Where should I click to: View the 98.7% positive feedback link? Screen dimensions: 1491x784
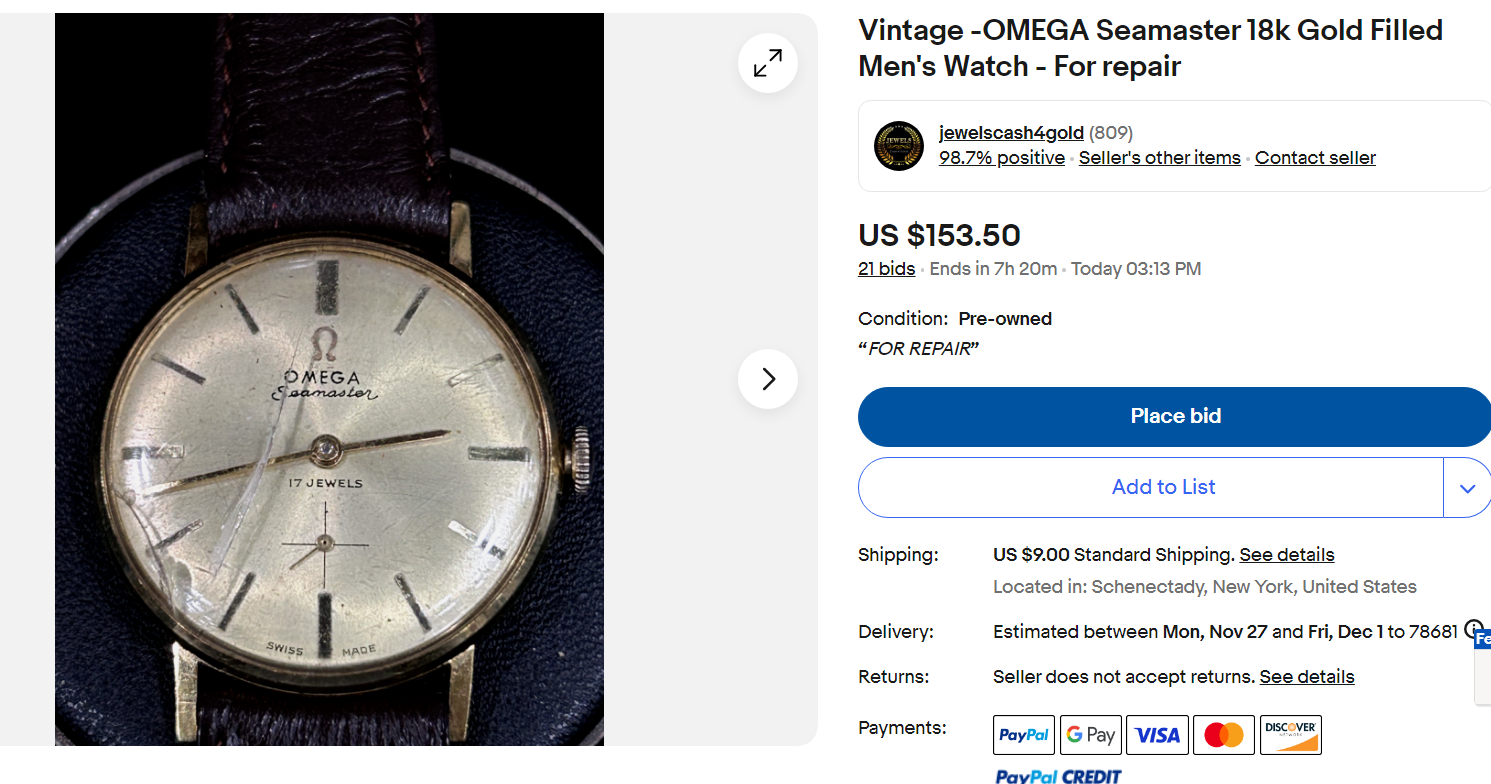click(1001, 158)
